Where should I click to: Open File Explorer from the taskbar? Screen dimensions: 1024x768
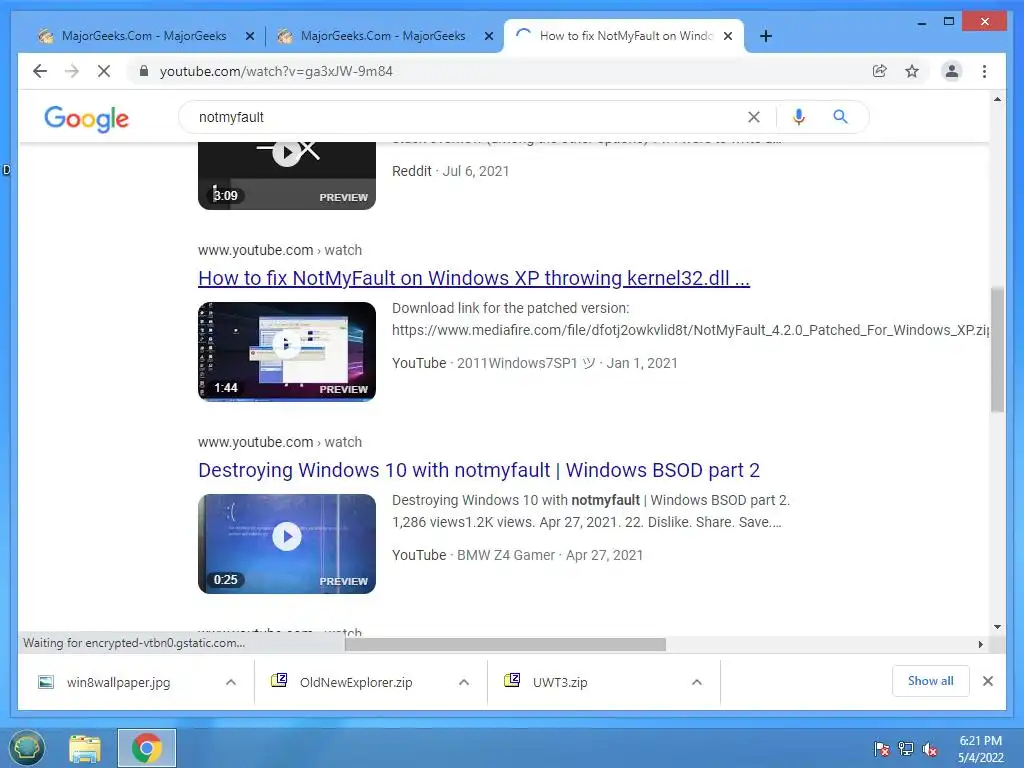click(85, 748)
